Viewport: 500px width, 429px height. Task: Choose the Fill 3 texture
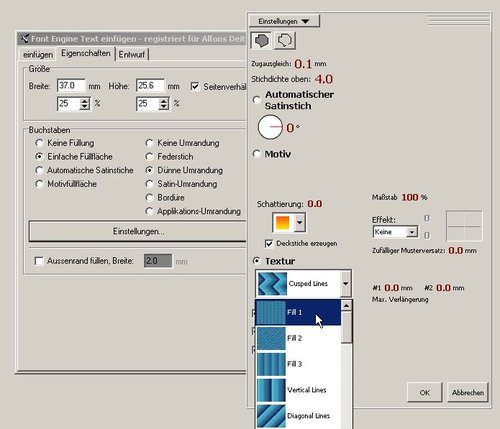pyautogui.click(x=298, y=364)
